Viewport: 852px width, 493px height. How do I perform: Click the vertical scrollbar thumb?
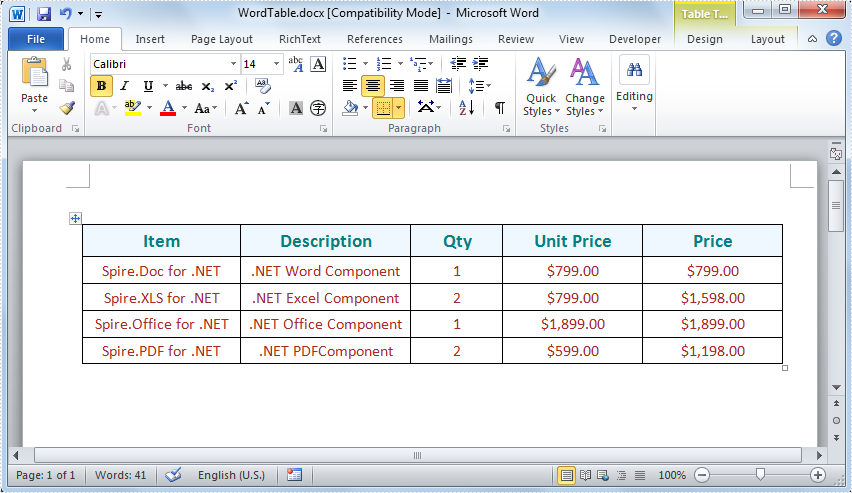tap(836, 205)
